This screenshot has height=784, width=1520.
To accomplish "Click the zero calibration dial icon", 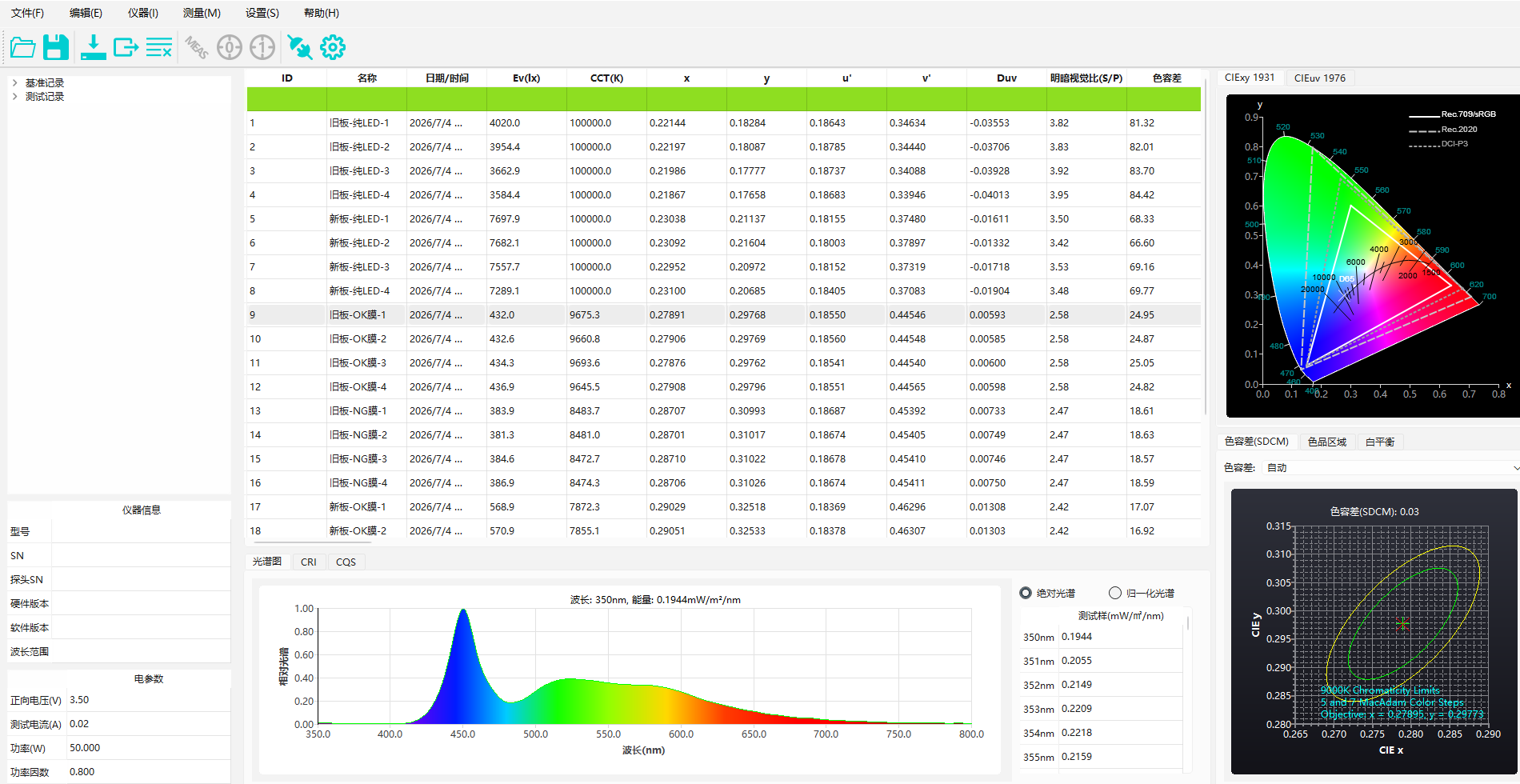I will (230, 48).
